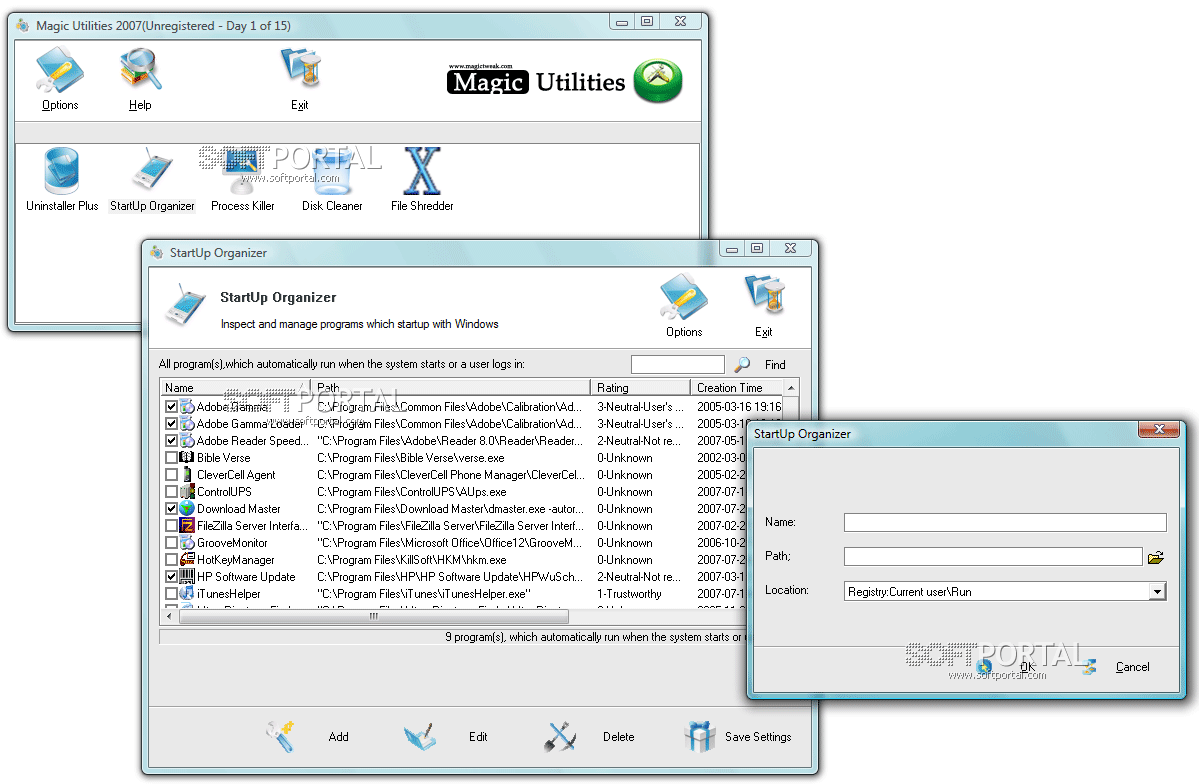Click Exit in the StartUp Organizer window
Screen dimensions: 1199x784
coord(764,306)
